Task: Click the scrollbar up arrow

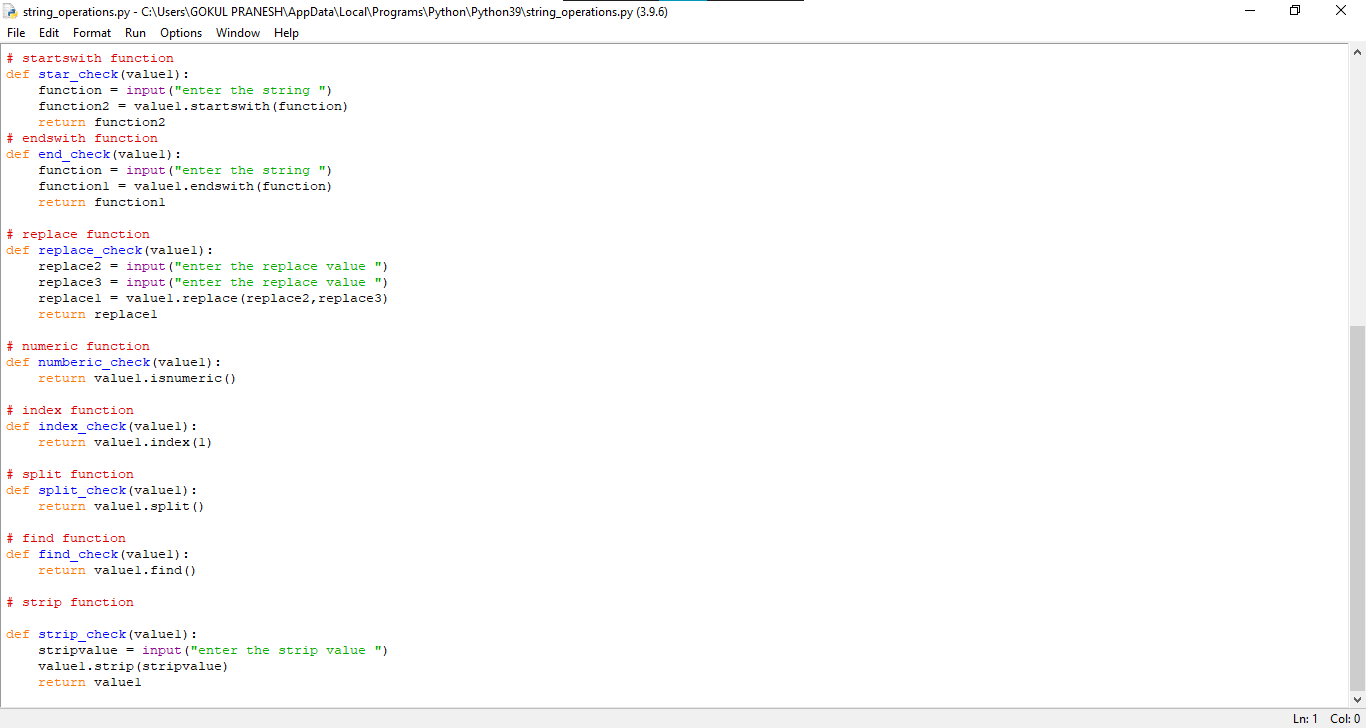Action: point(1357,52)
